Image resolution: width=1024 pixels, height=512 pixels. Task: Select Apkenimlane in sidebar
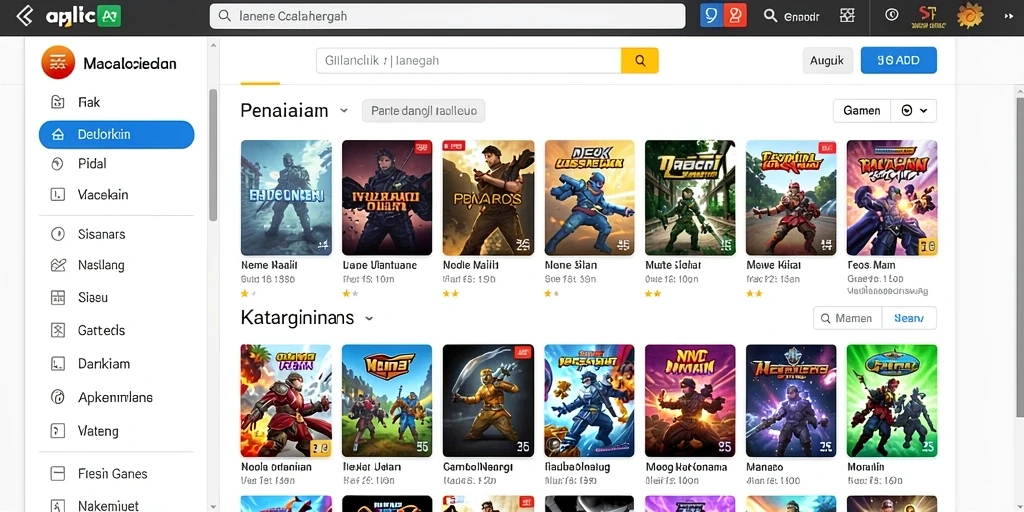tap(116, 397)
